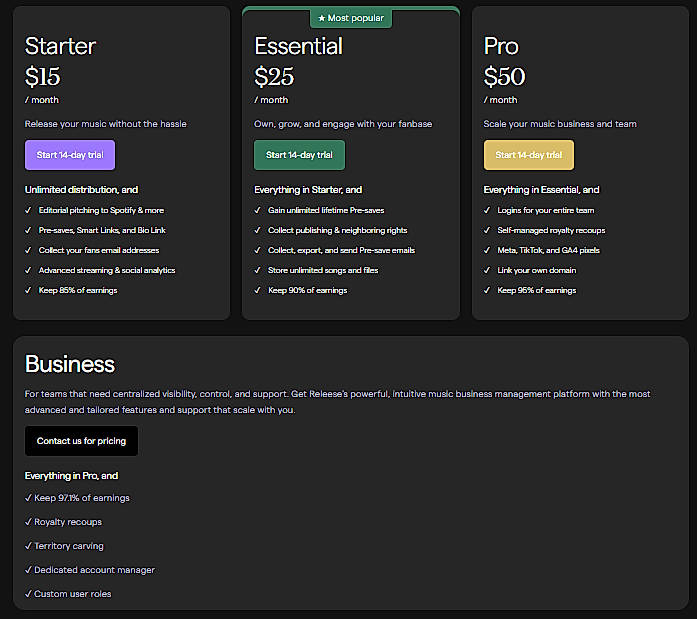The height and width of the screenshot is (619, 697).
Task: Click 'Unlimited distribution, and' subheading
Action: point(81,190)
